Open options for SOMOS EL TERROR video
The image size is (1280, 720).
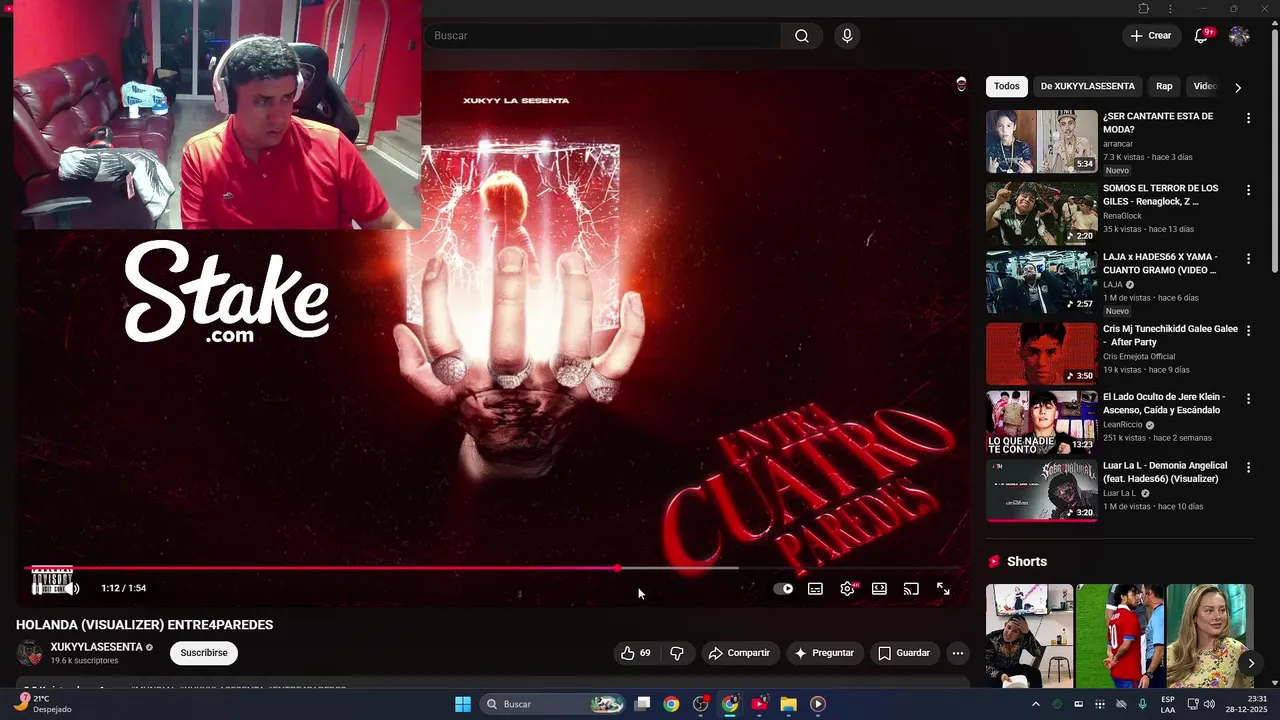pyautogui.click(x=1248, y=190)
